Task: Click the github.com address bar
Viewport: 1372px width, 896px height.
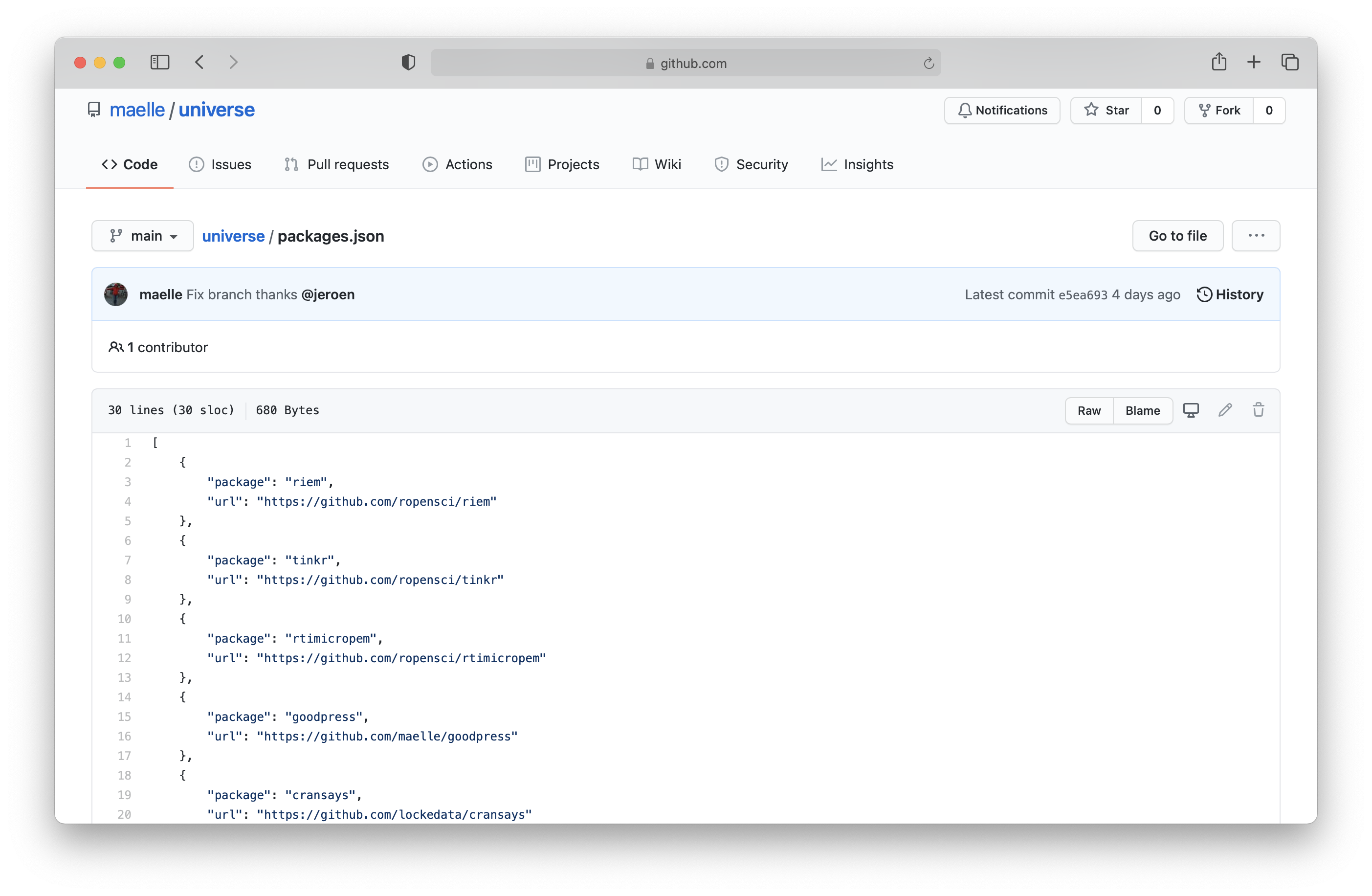Action: point(685,63)
